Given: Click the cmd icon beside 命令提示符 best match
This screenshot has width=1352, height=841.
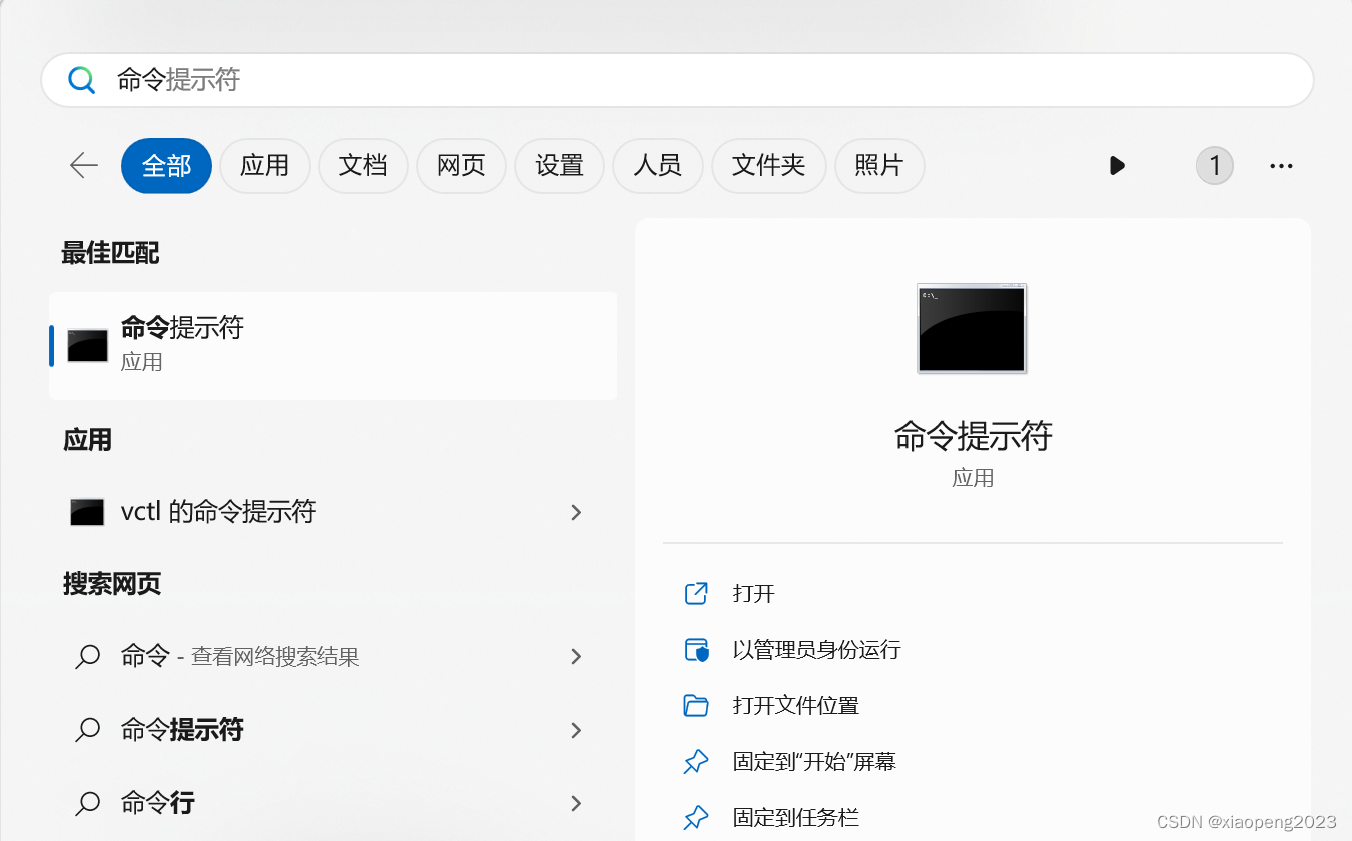Looking at the screenshot, I should (x=88, y=345).
